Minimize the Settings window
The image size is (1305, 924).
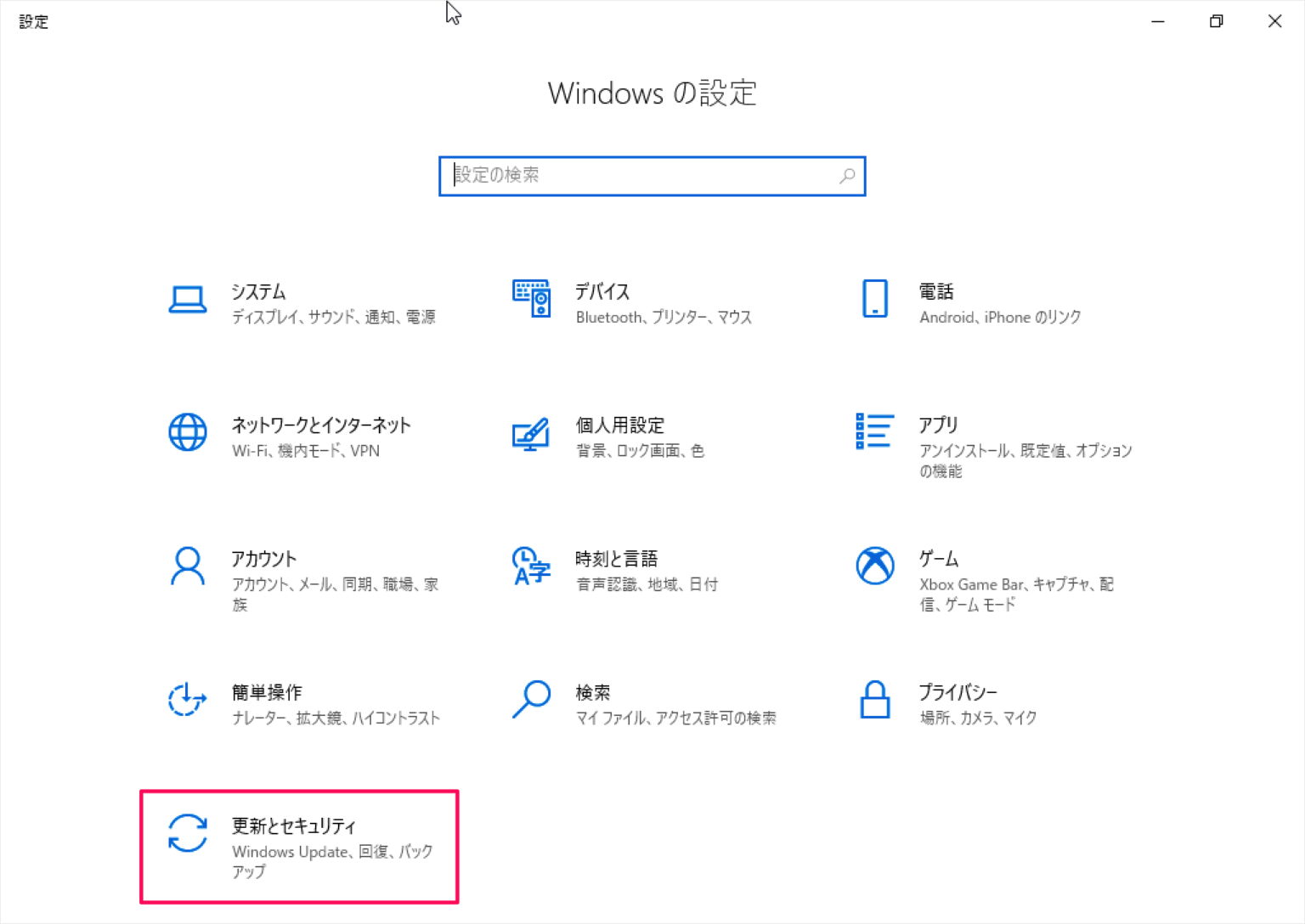[x=1158, y=21]
